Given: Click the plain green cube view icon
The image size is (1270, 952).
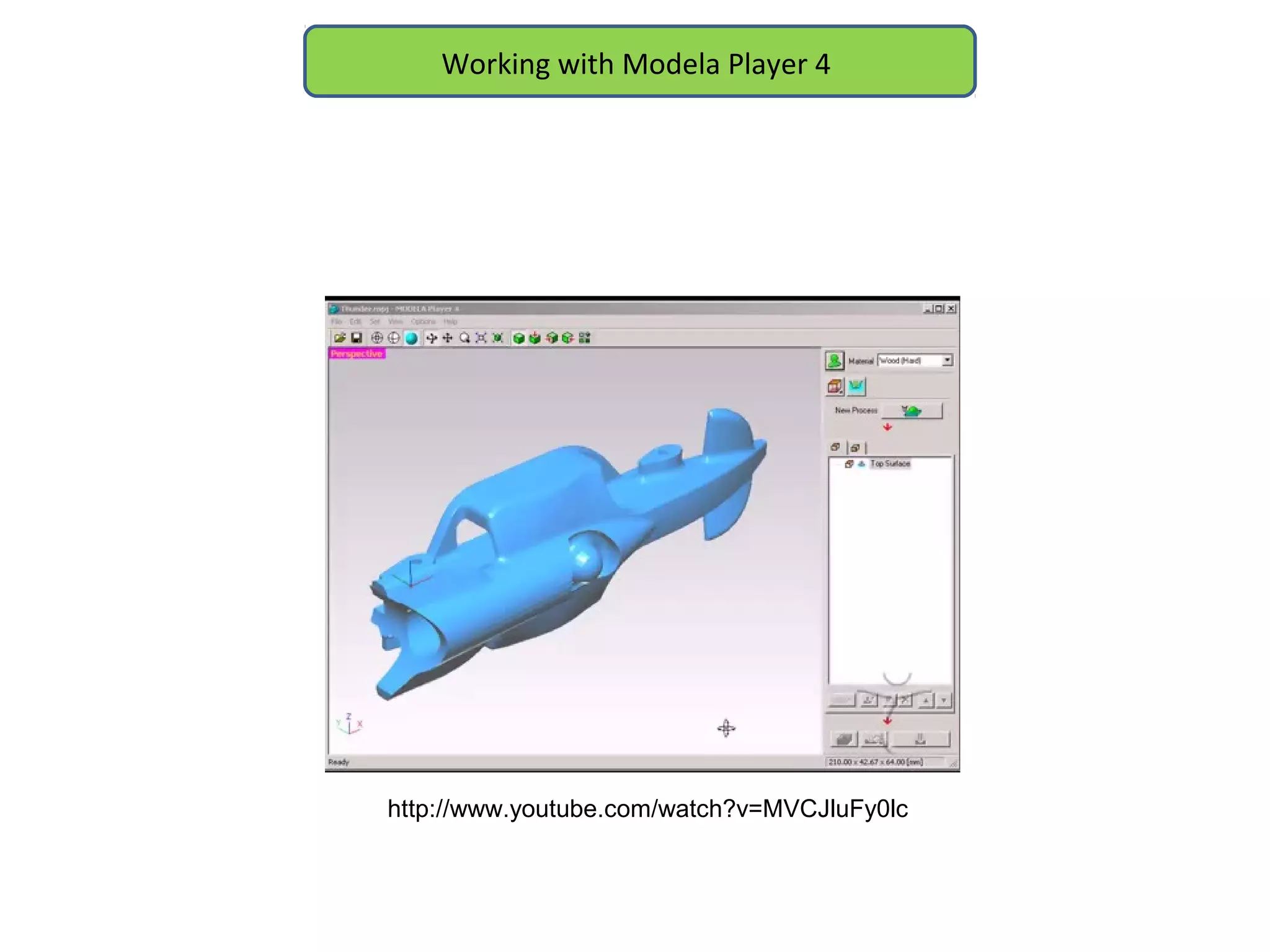Looking at the screenshot, I should point(519,338).
